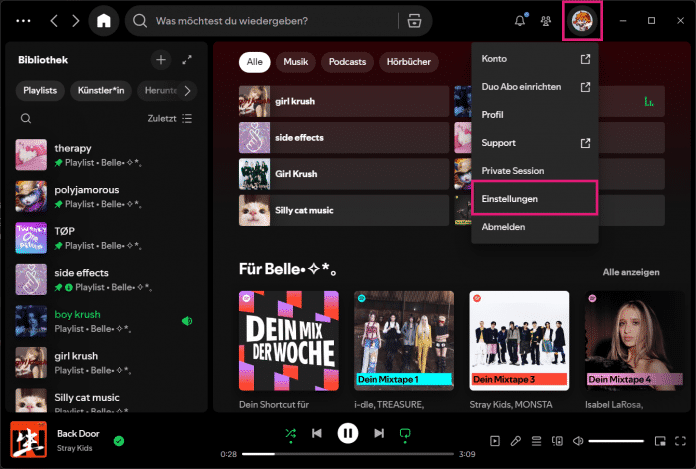
Task: Pause the current song
Action: pyautogui.click(x=348, y=433)
